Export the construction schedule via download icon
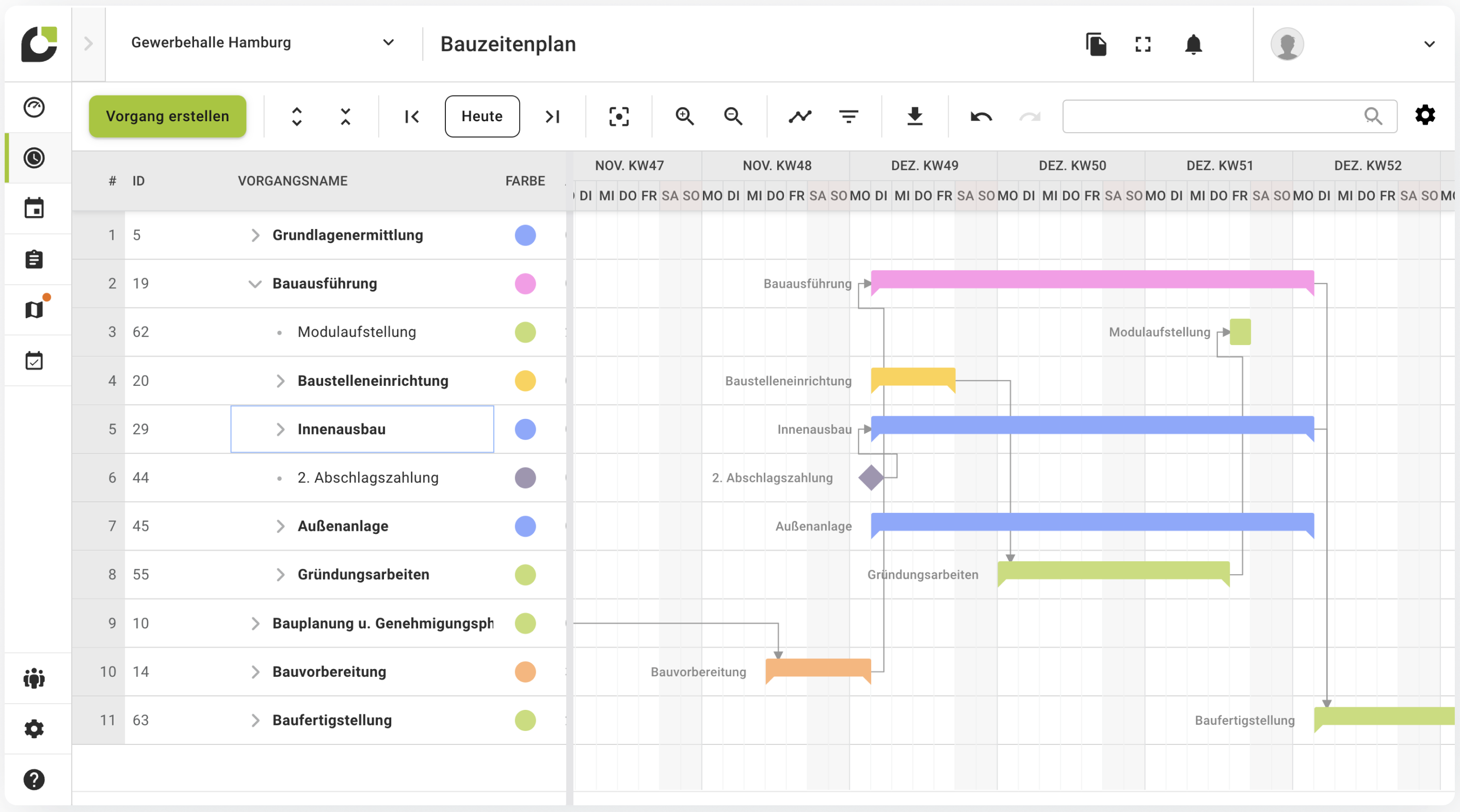 pyautogui.click(x=915, y=116)
